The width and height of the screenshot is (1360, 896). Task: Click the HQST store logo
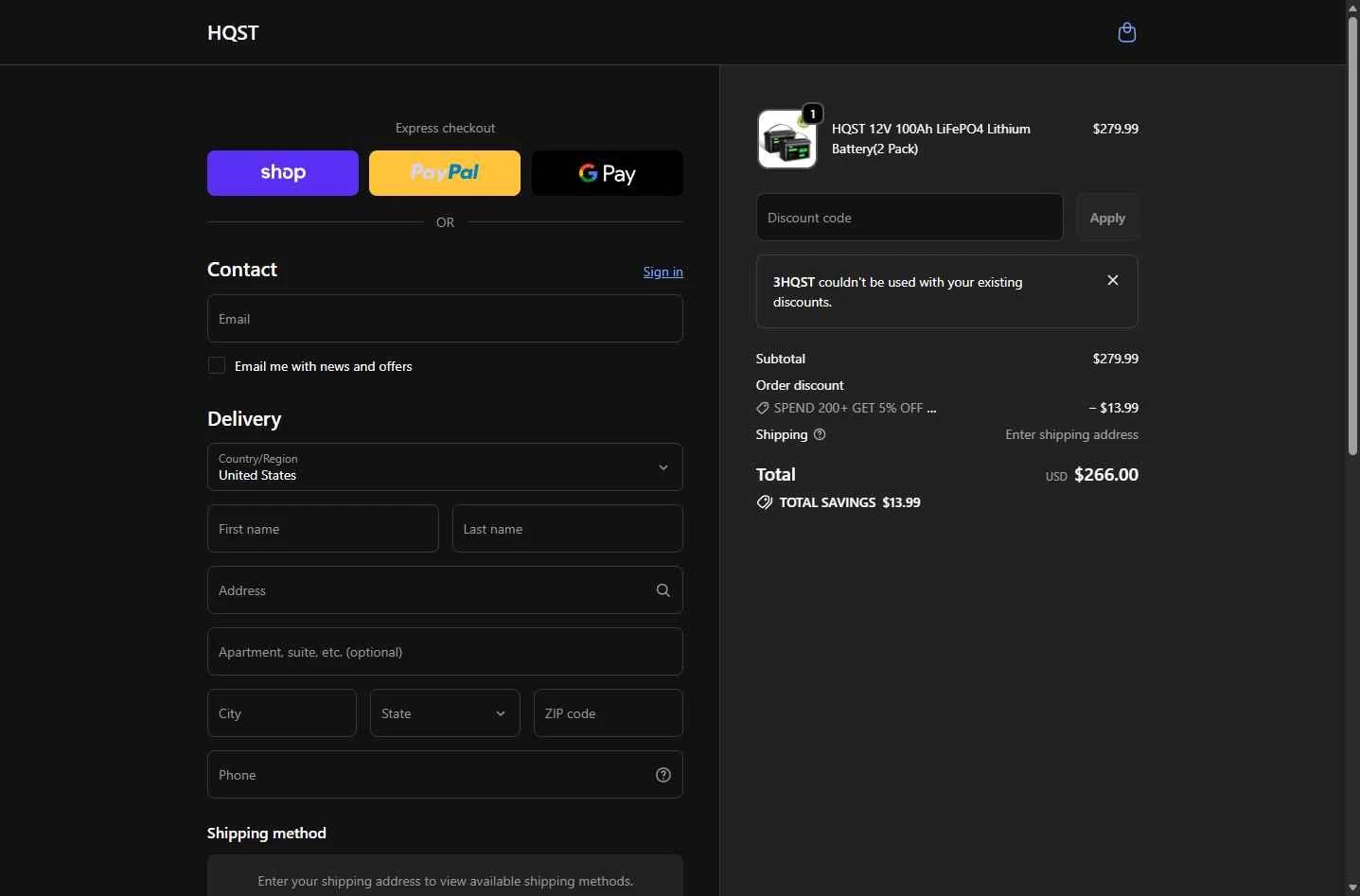(x=233, y=32)
